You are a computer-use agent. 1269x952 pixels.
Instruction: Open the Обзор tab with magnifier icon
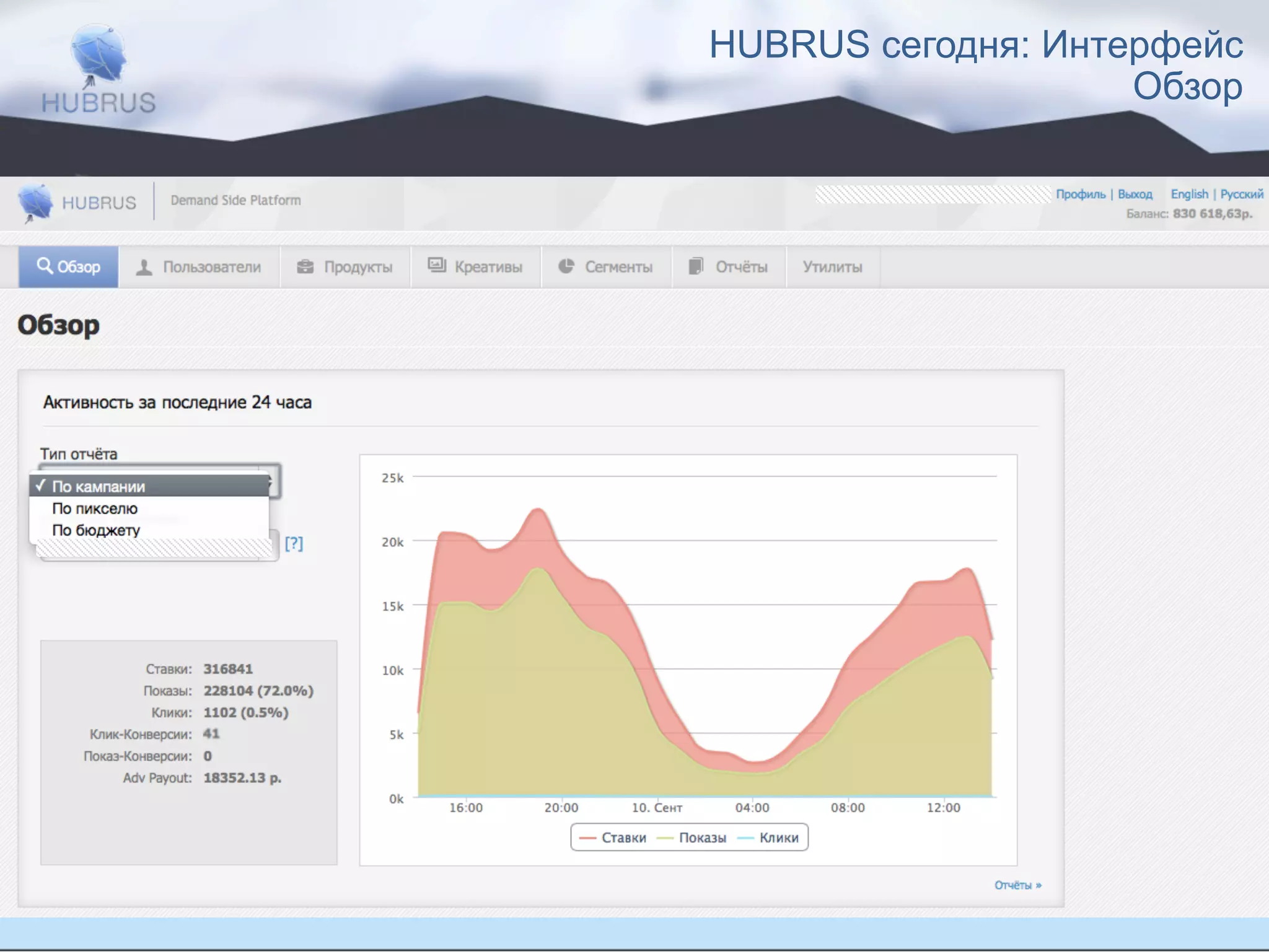point(68,267)
